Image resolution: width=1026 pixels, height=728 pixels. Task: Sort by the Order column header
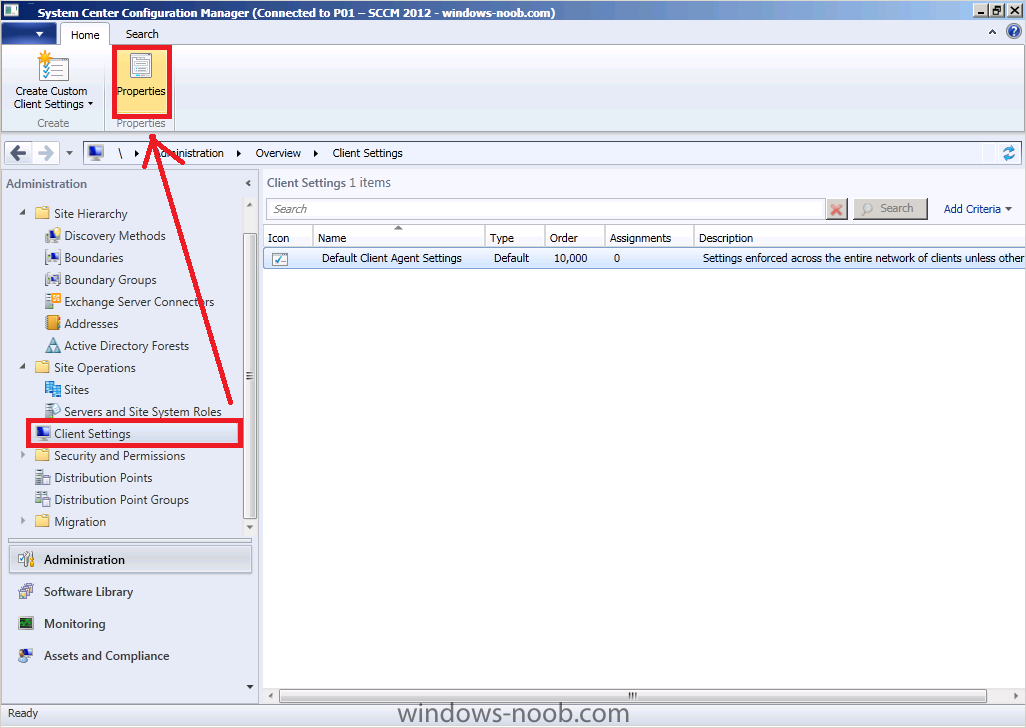tap(574, 237)
